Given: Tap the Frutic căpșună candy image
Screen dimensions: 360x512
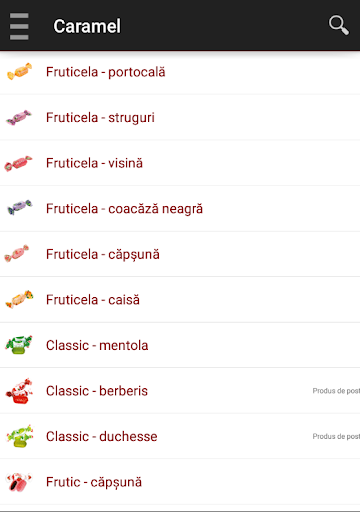Looking at the screenshot, I should [19, 482].
